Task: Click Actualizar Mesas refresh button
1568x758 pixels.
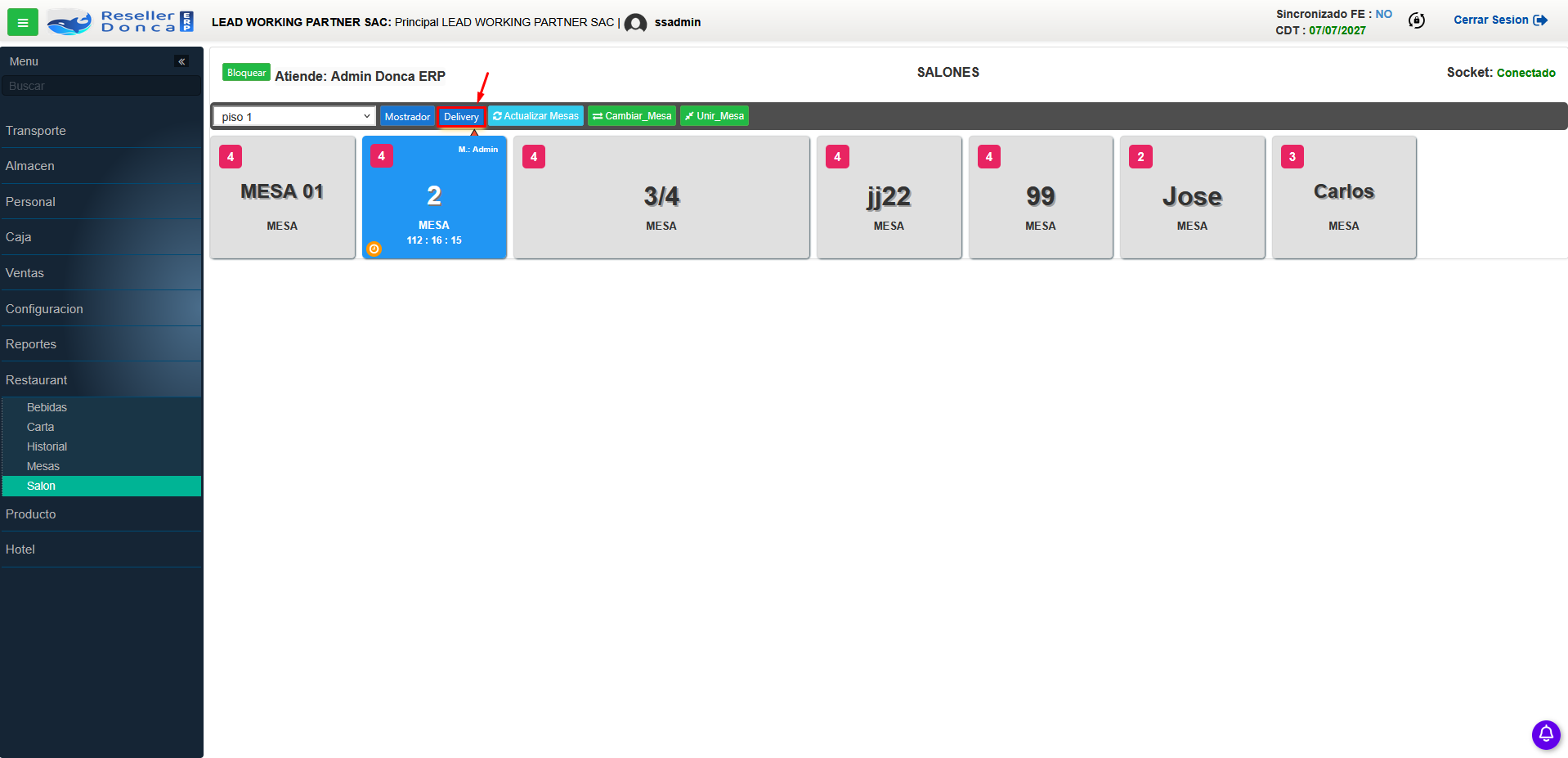Action: tap(535, 116)
